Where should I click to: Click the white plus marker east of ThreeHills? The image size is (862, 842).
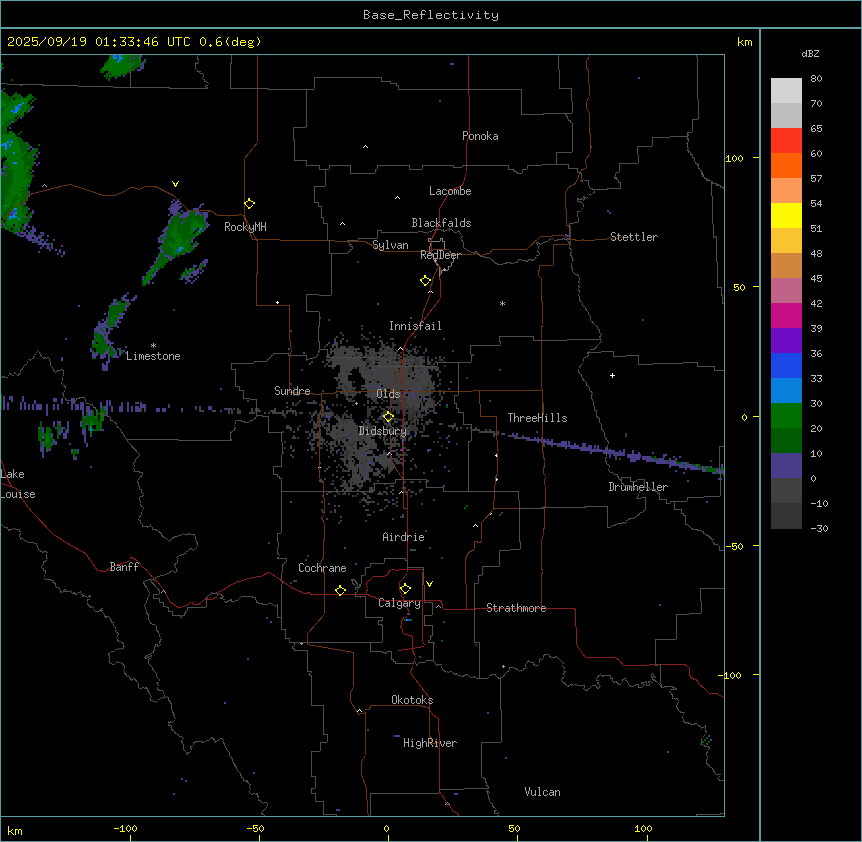click(612, 375)
